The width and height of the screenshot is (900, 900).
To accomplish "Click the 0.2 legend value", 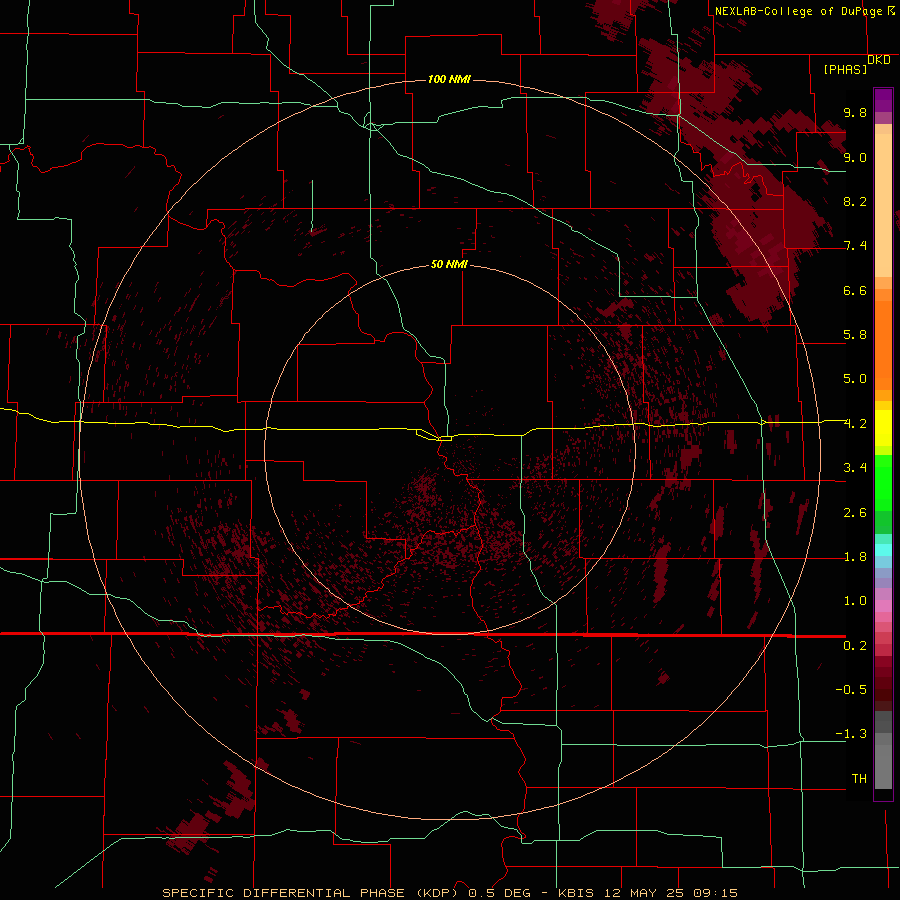I will point(855,646).
